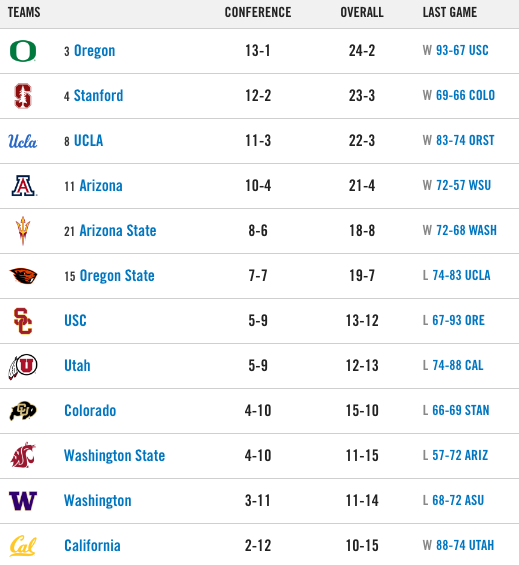Open the Arizona State team link

tap(118, 231)
